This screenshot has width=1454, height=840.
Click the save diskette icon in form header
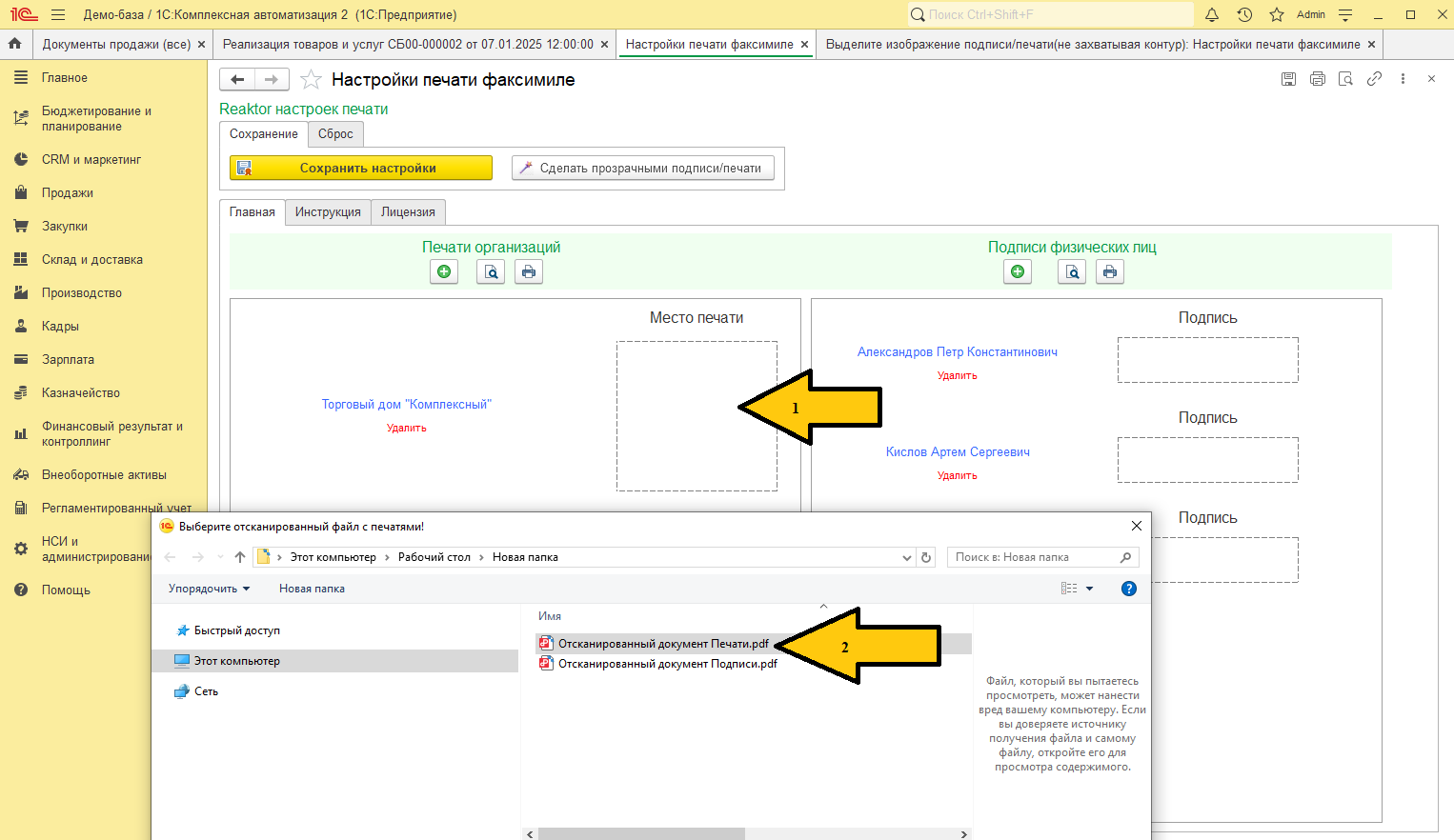1288,79
